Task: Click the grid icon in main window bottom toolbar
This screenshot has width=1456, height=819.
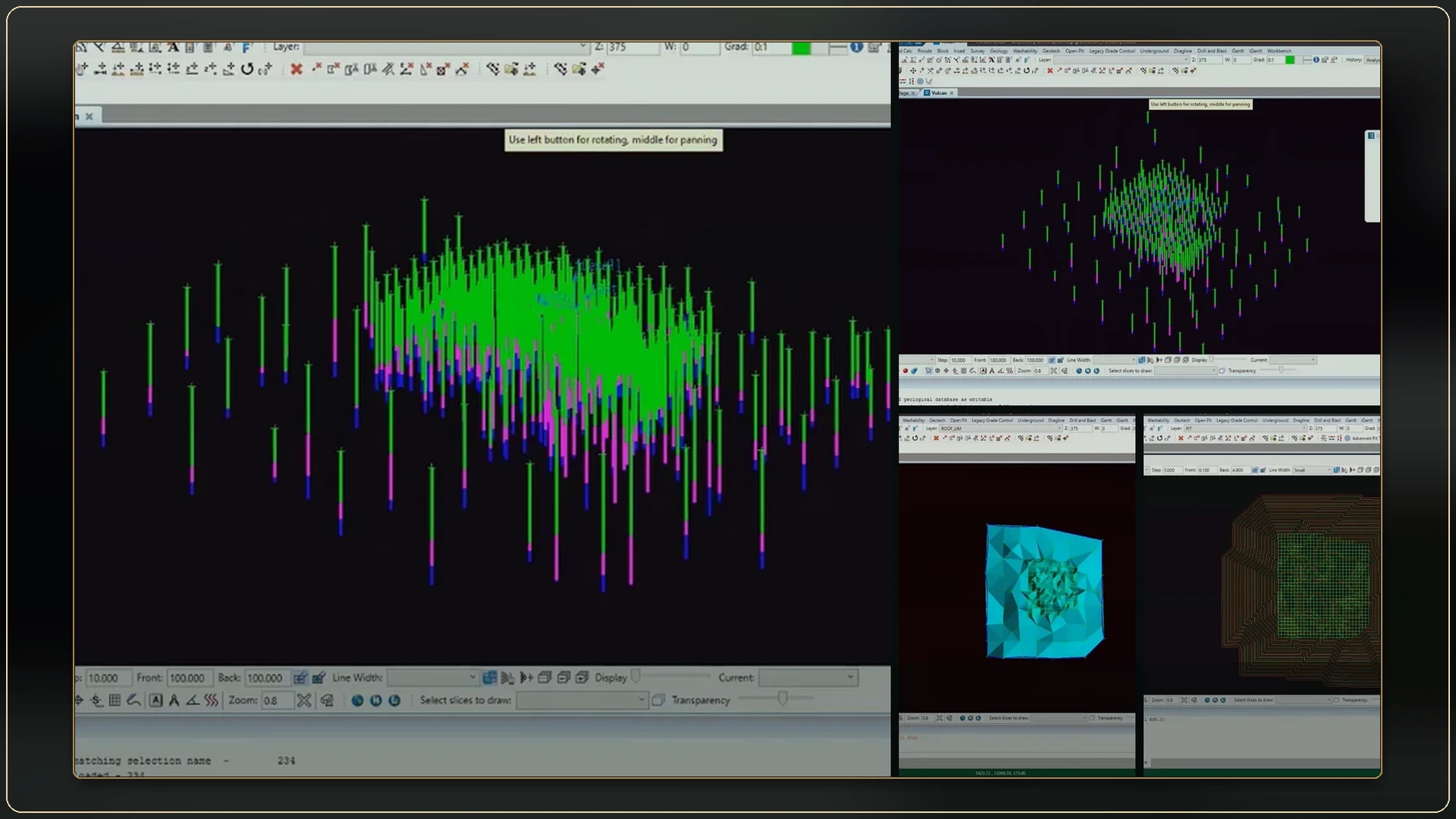Action: click(x=115, y=700)
